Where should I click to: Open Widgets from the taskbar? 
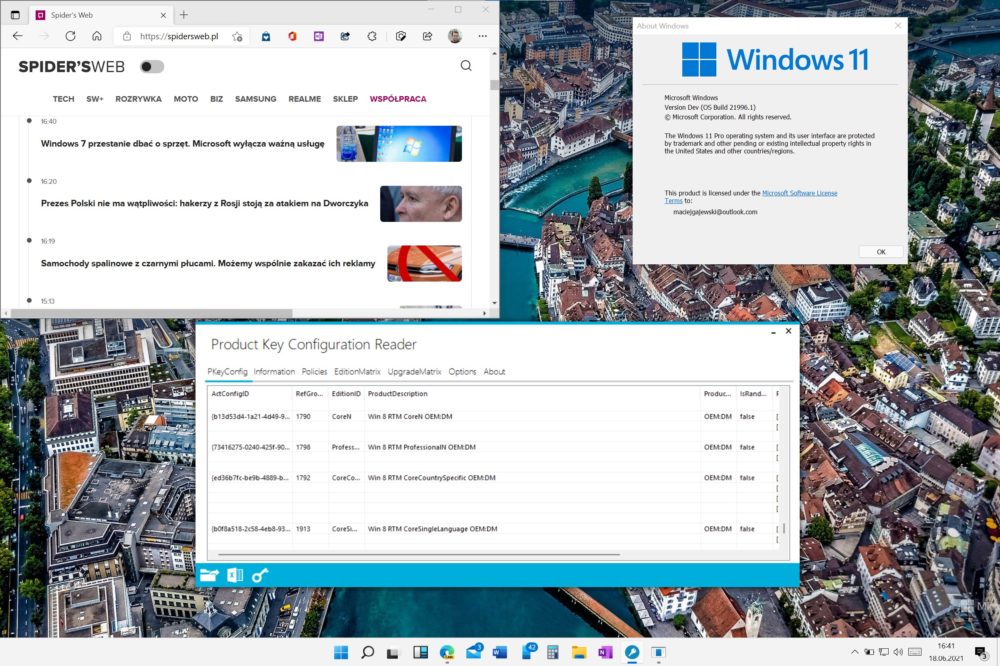click(x=420, y=652)
